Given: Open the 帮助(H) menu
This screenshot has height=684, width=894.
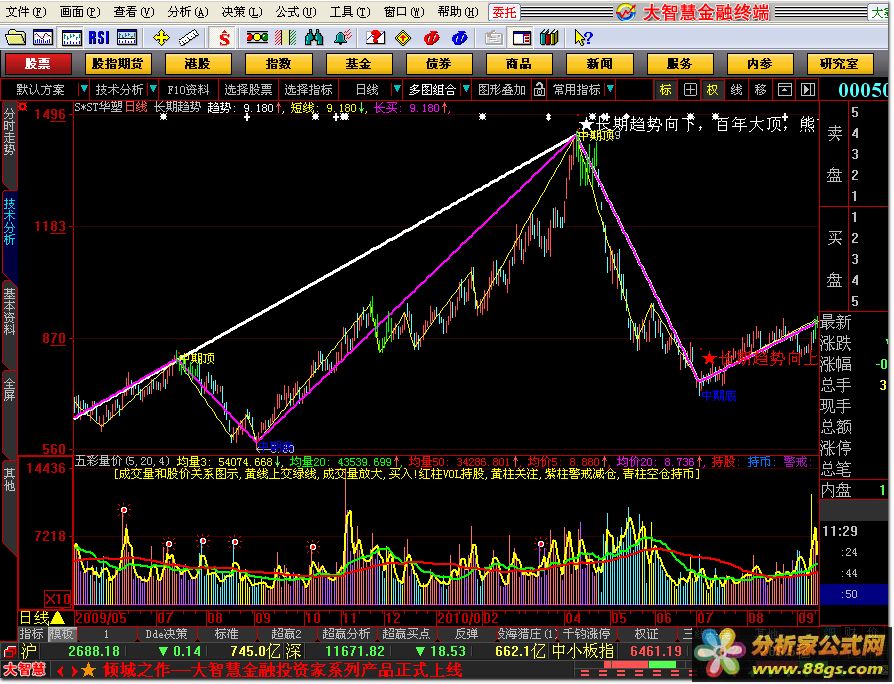Looking at the screenshot, I should tap(458, 11).
